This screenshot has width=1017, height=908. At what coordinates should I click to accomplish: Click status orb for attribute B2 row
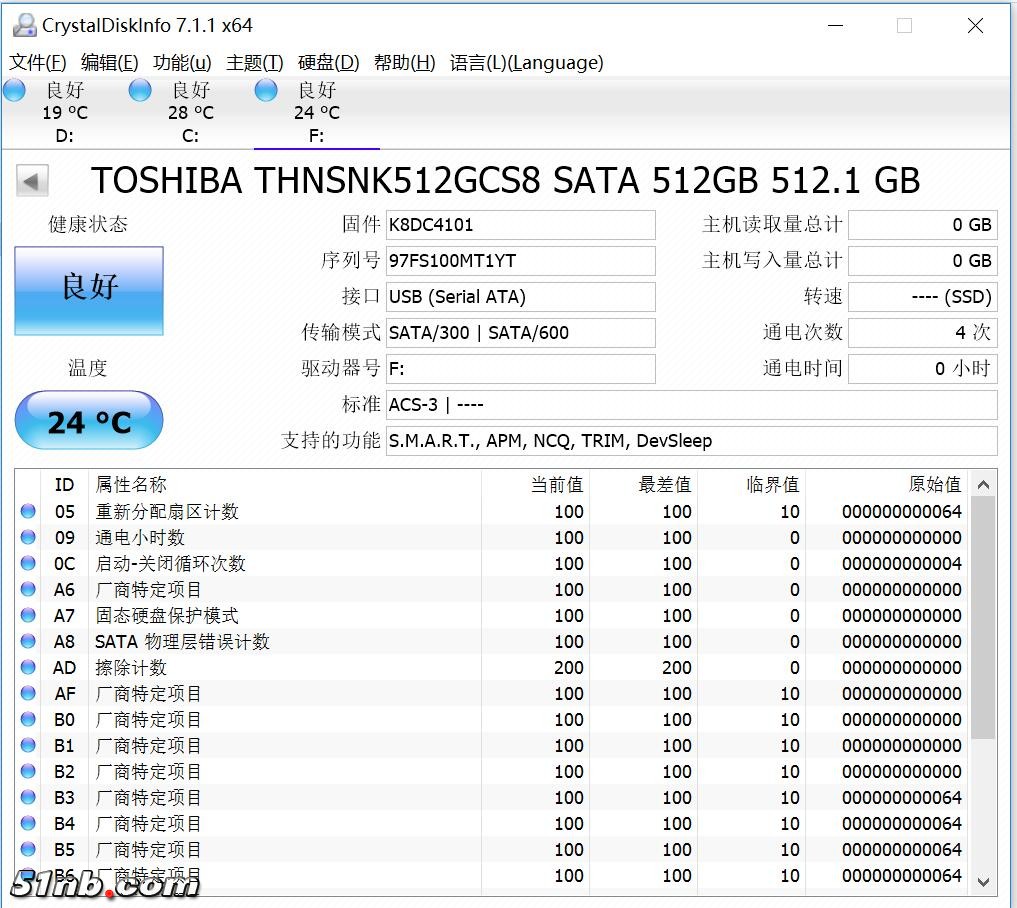coord(28,772)
